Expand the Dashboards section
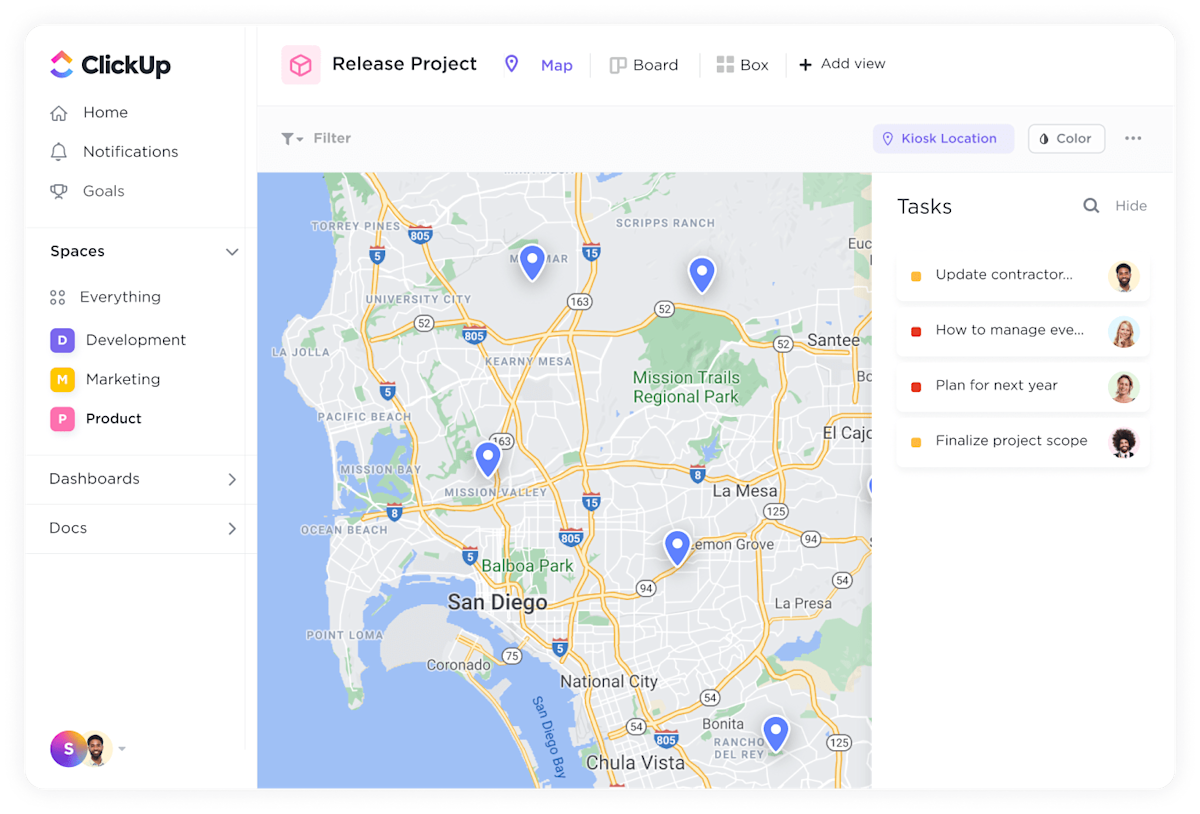This screenshot has width=1200, height=814. point(232,479)
